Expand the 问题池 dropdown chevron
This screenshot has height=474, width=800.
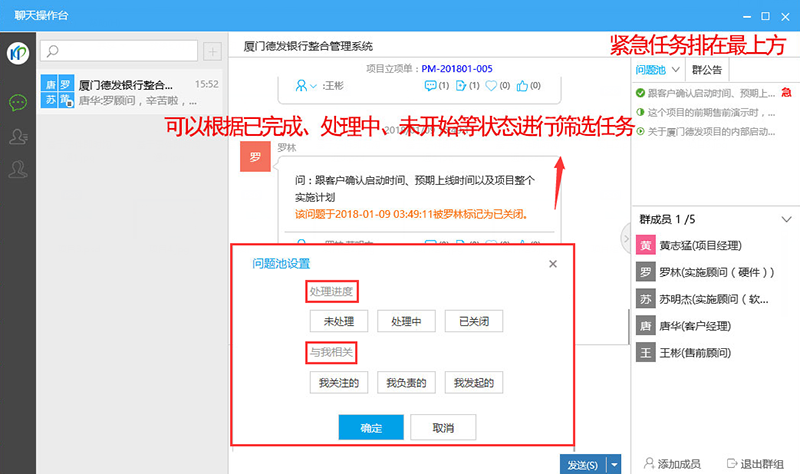pos(676,70)
